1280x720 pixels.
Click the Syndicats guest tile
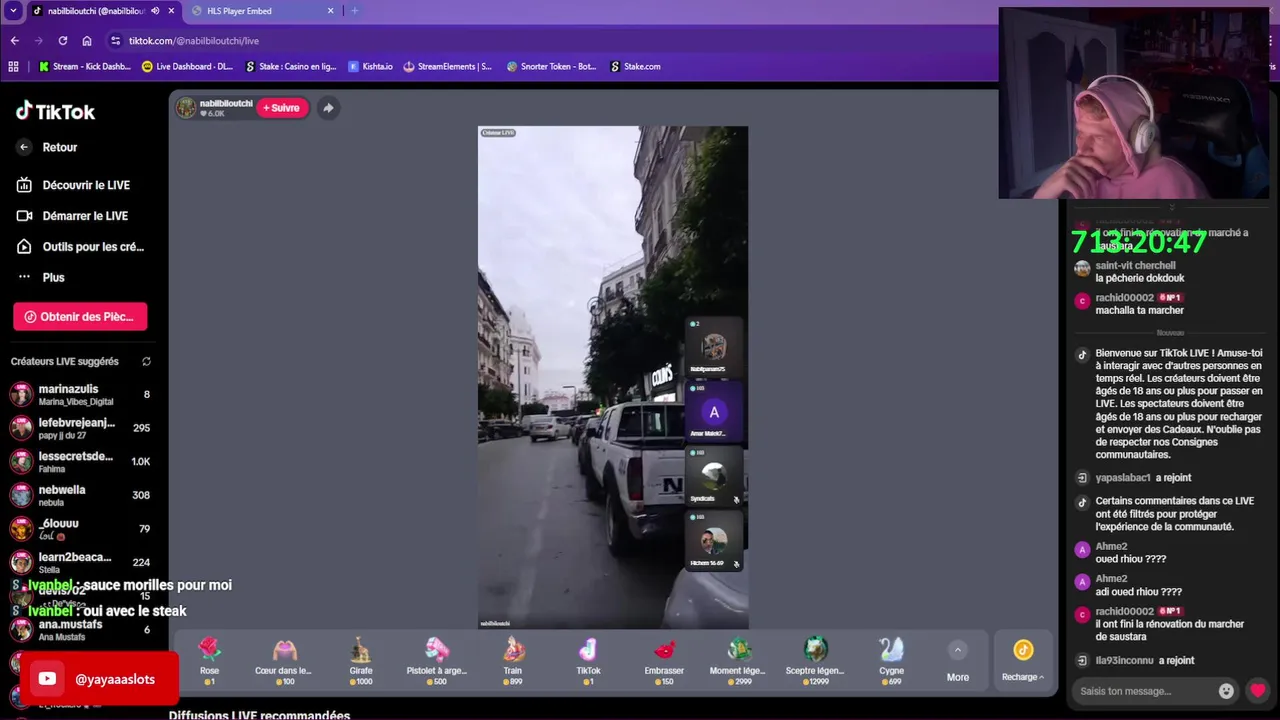714,476
